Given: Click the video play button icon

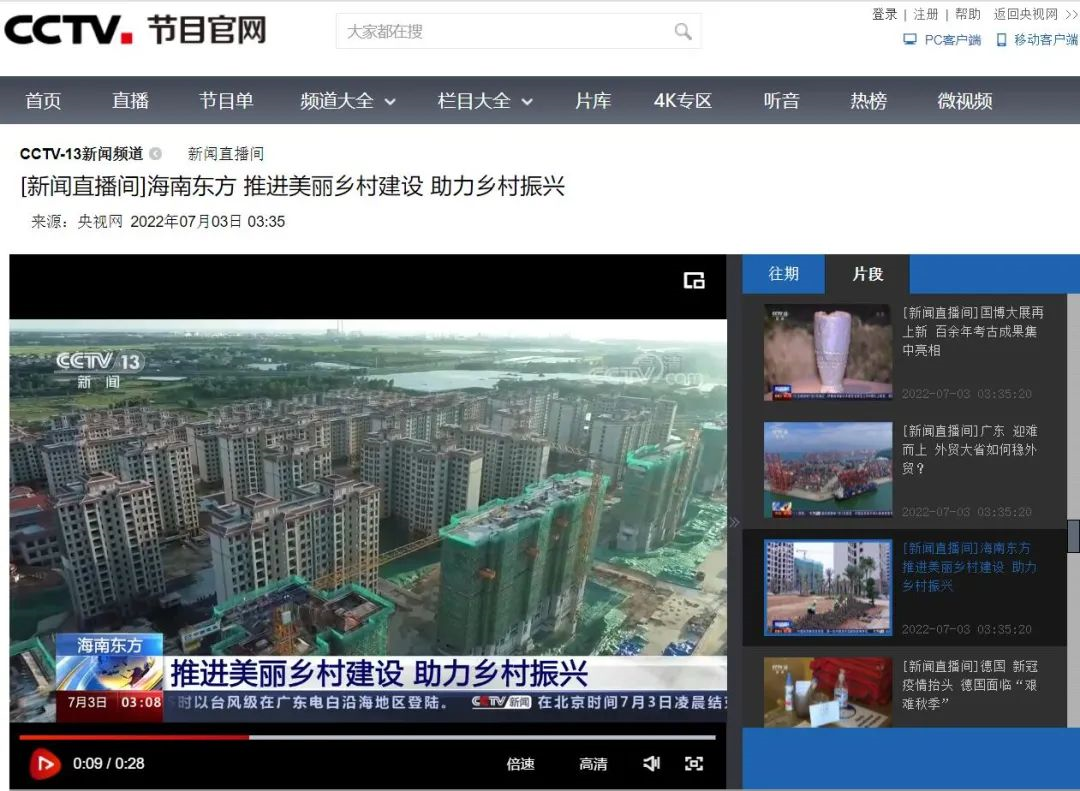Looking at the screenshot, I should coord(44,764).
